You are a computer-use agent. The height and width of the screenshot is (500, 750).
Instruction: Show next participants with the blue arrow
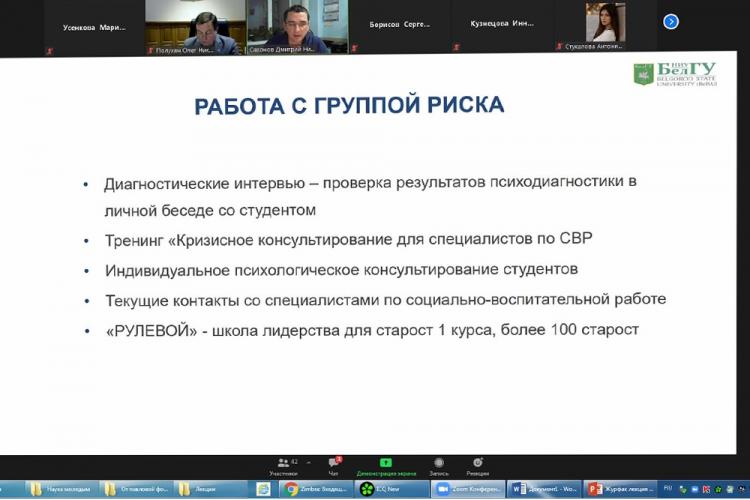671,22
